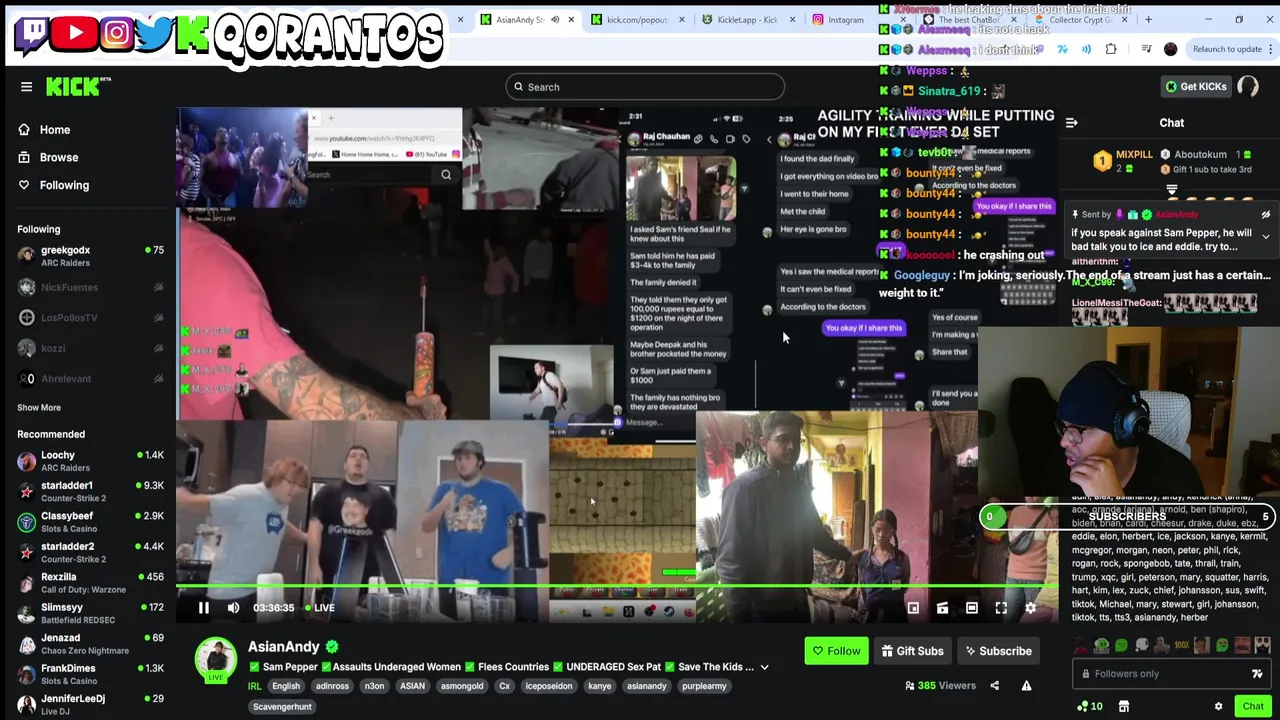Create a clip with clapperboard icon

tap(942, 608)
